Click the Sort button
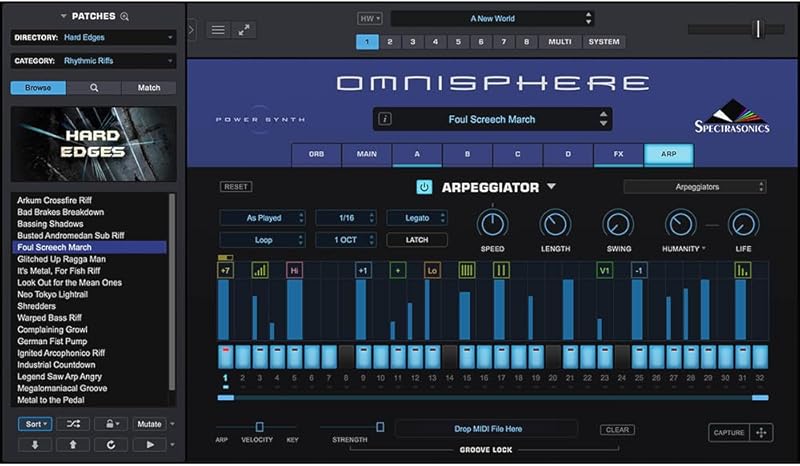Screen dimensions: 800x466 (35, 424)
